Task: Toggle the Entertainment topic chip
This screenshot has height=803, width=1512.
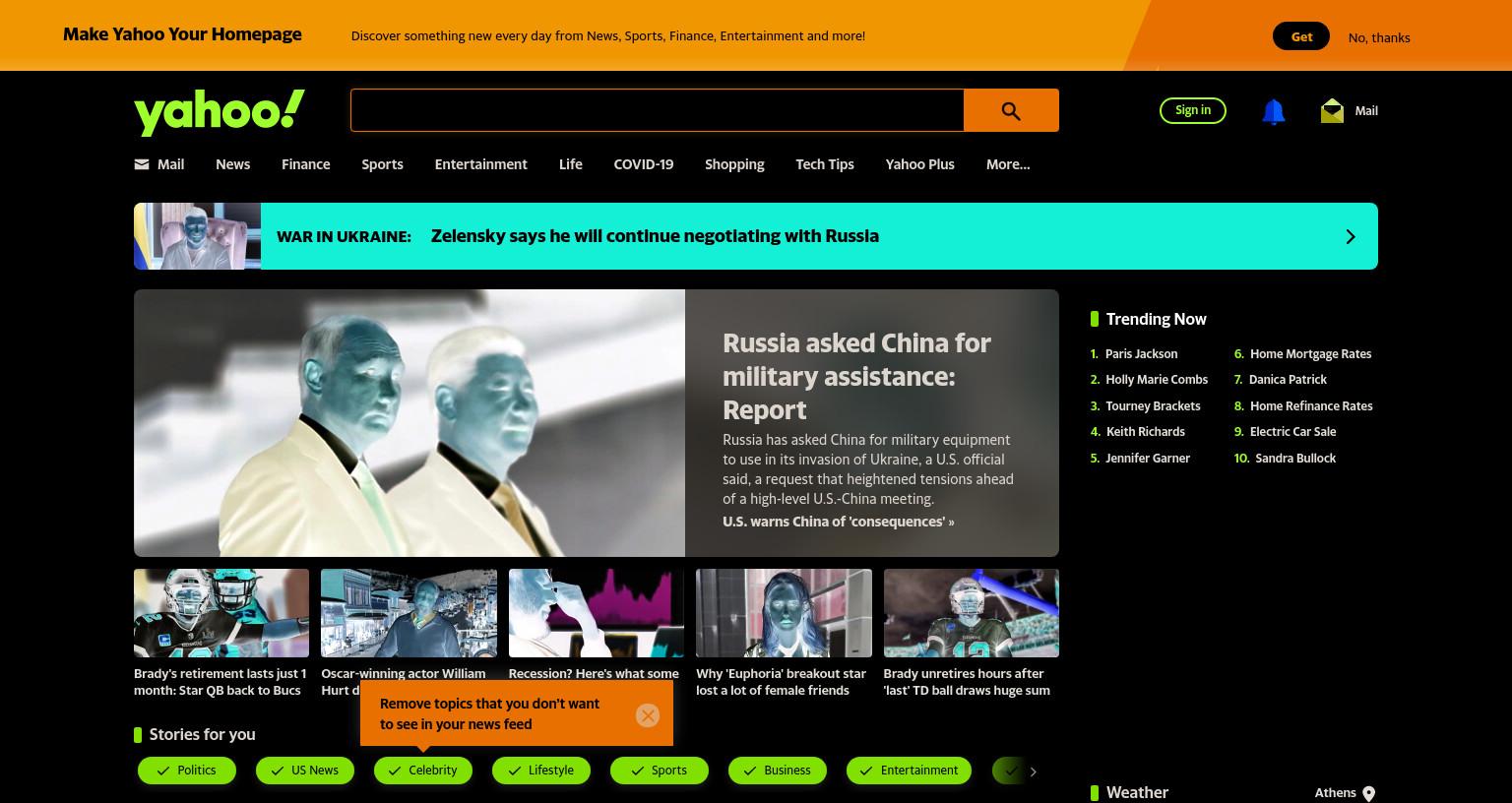Action: [909, 771]
